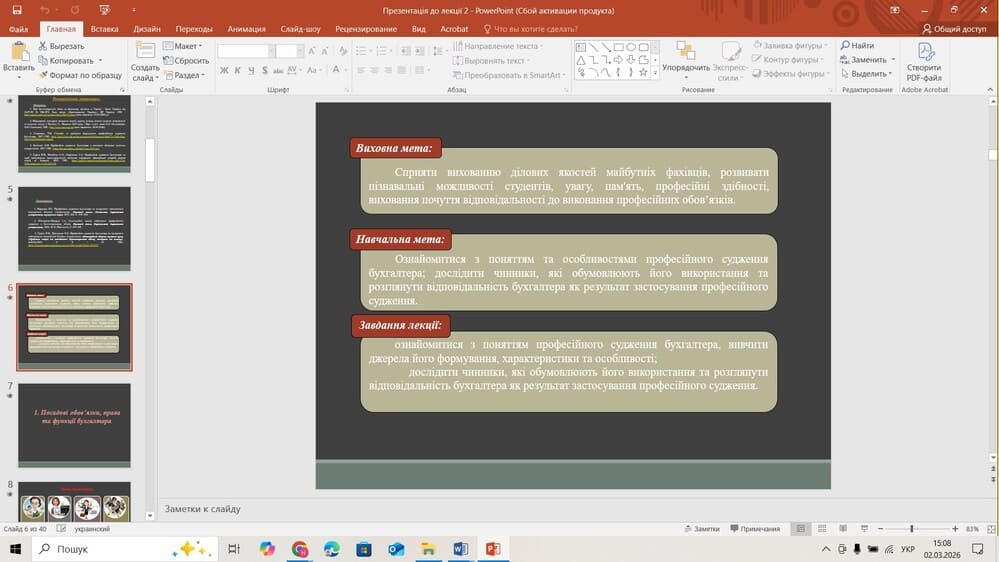Open the Вставка ribbon tab
The image size is (999, 562).
(x=104, y=29)
